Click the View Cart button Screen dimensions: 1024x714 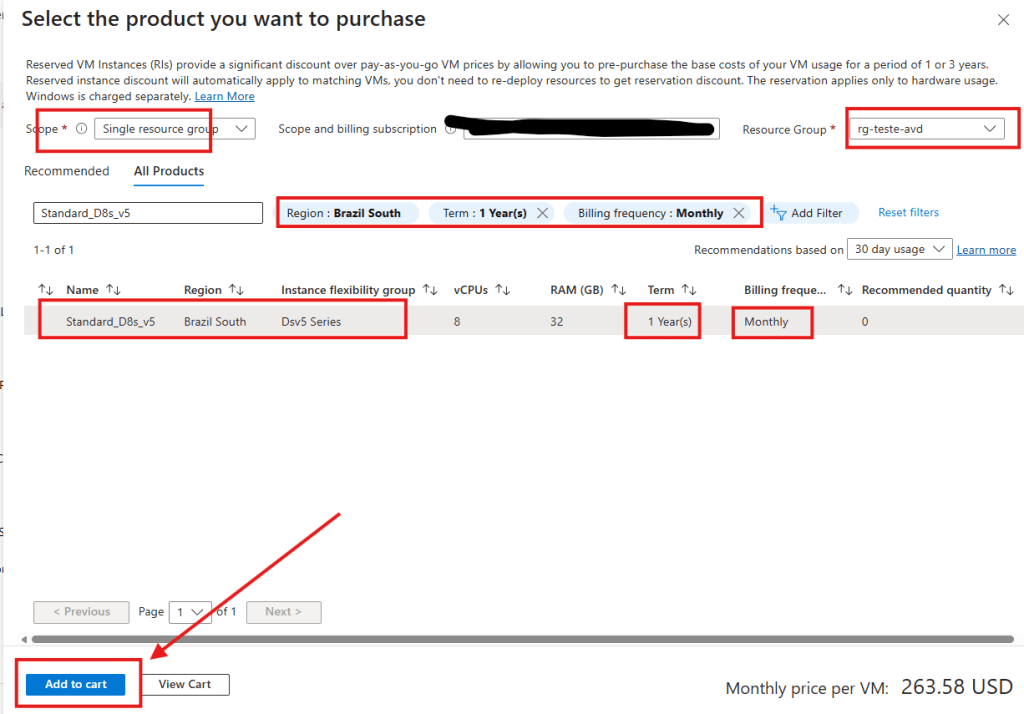pyautogui.click(x=185, y=684)
